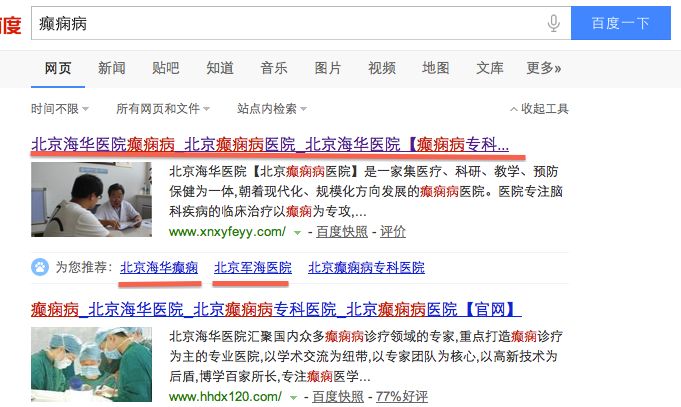
Task: Click the 百度一下 search button
Action: point(621,23)
